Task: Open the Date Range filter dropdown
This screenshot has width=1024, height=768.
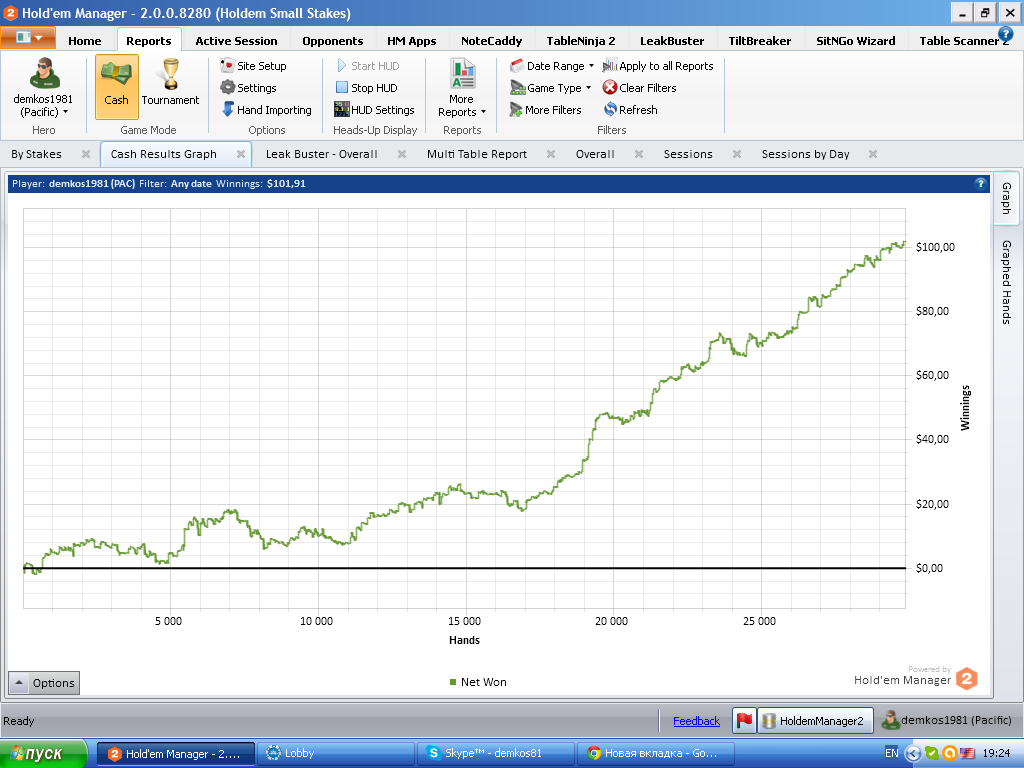Action: [x=552, y=66]
